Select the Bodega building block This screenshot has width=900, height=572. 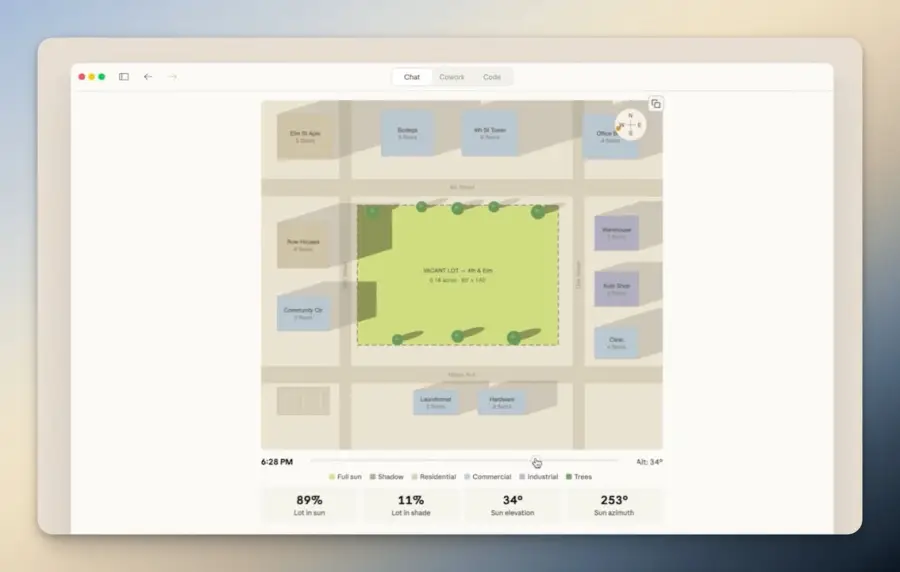click(408, 134)
